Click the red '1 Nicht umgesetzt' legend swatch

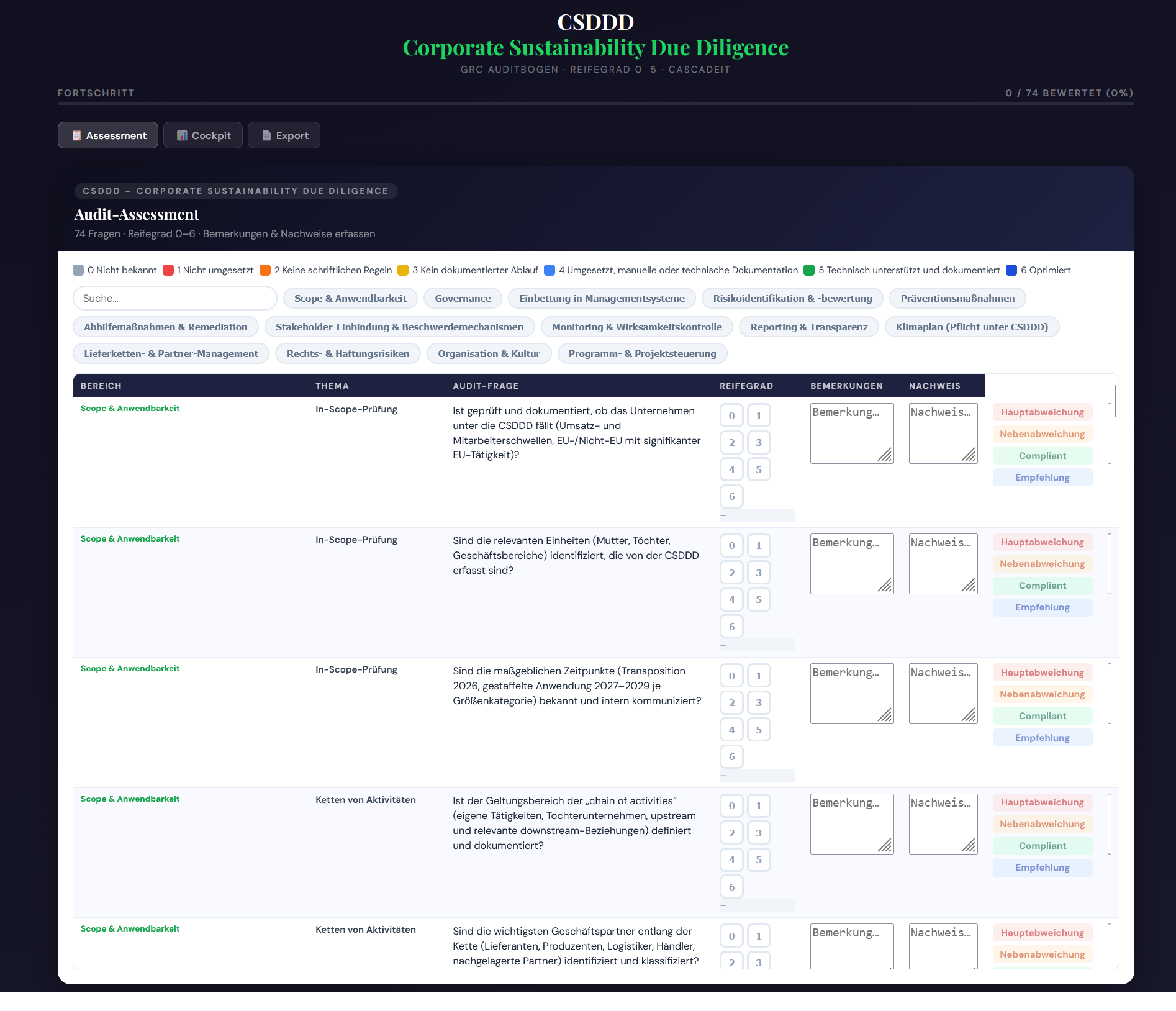(168, 270)
